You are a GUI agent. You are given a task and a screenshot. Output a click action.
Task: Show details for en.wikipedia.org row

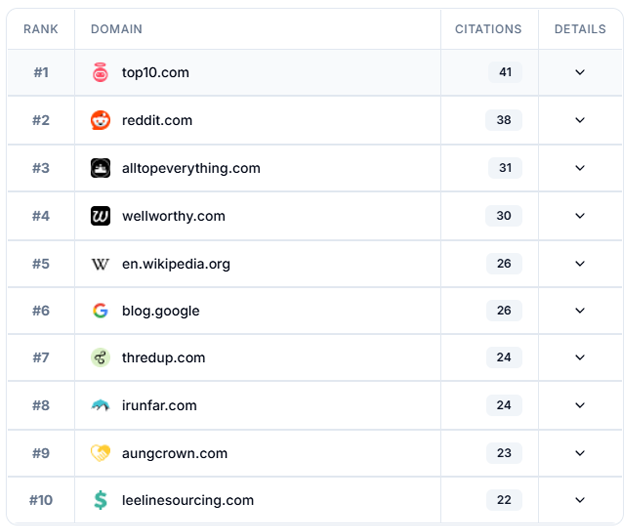(580, 264)
